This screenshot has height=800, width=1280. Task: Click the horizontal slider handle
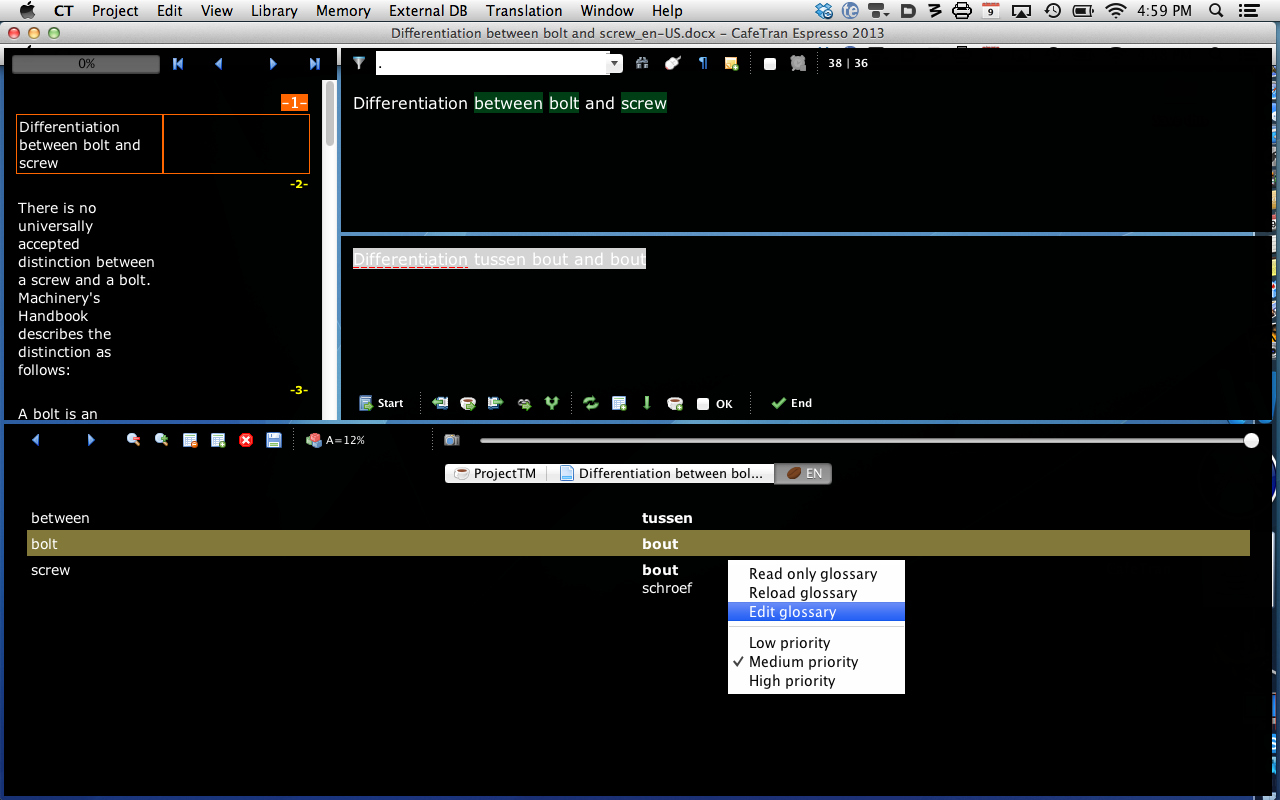[1251, 440]
